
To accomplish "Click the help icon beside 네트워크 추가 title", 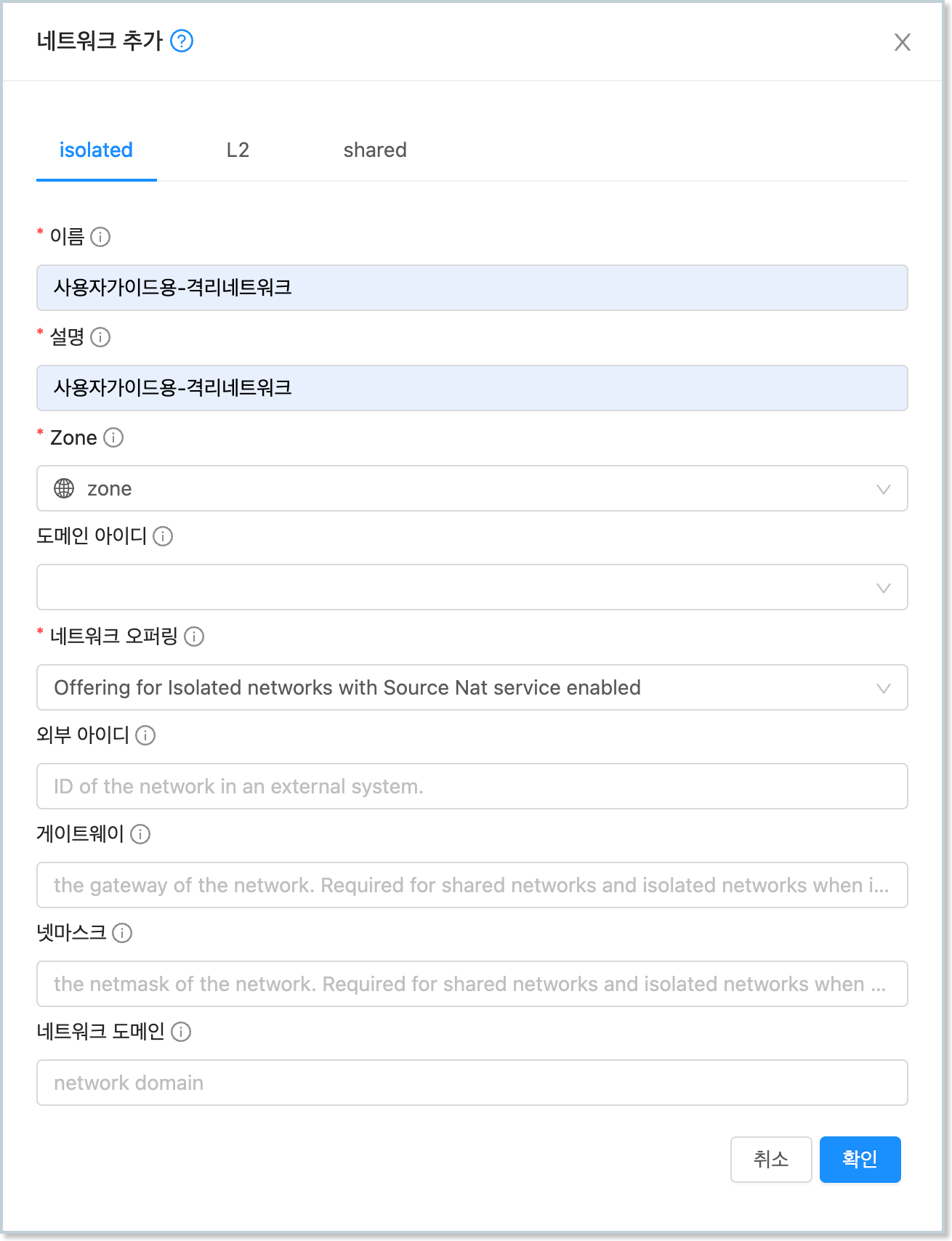I will pyautogui.click(x=182, y=41).
